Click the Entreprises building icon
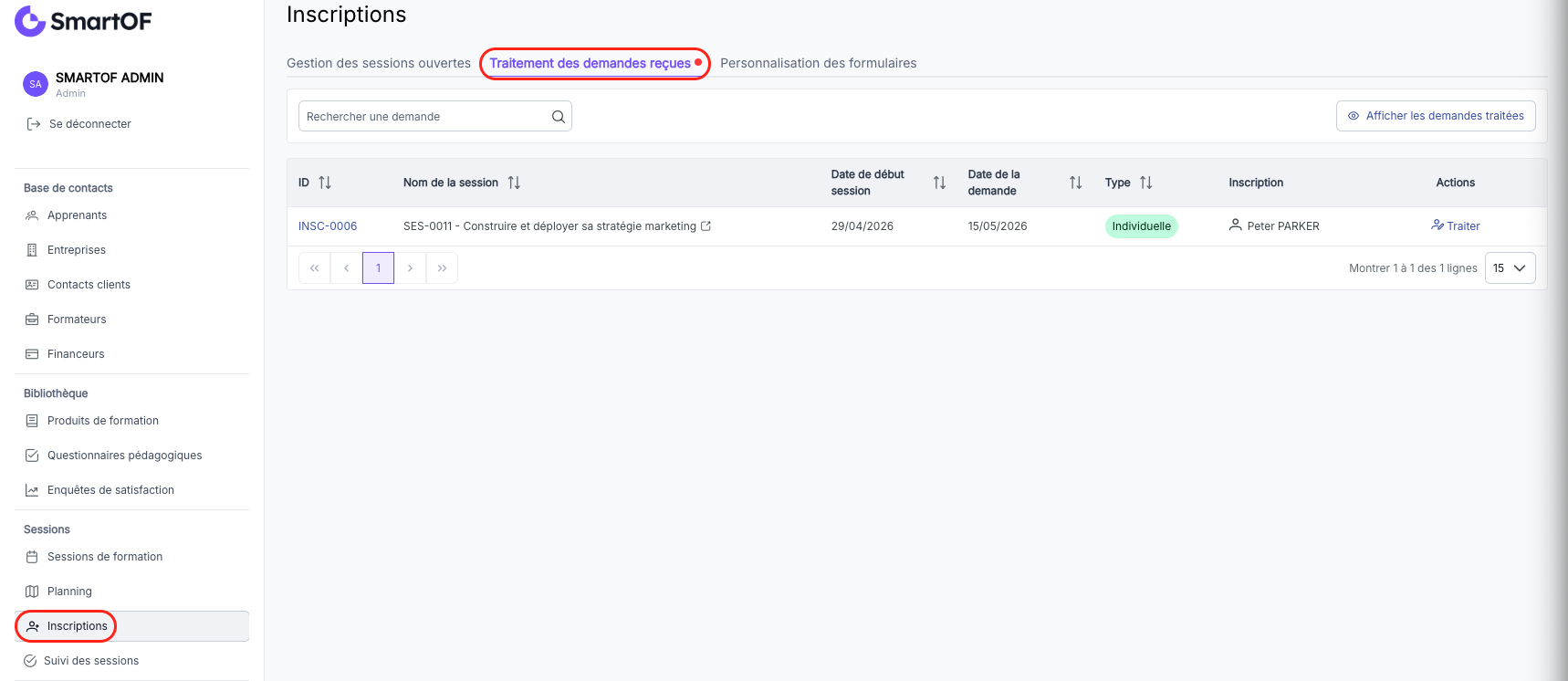The height and width of the screenshot is (681, 1568). pos(32,250)
